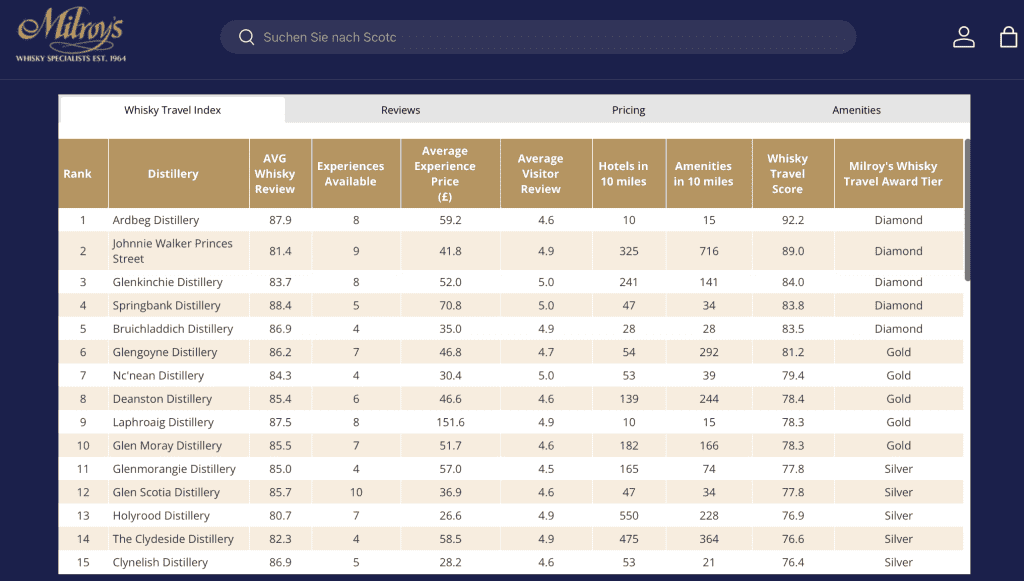The width and height of the screenshot is (1024, 581).
Task: Click the Rank column header
Action: pyautogui.click(x=83, y=174)
